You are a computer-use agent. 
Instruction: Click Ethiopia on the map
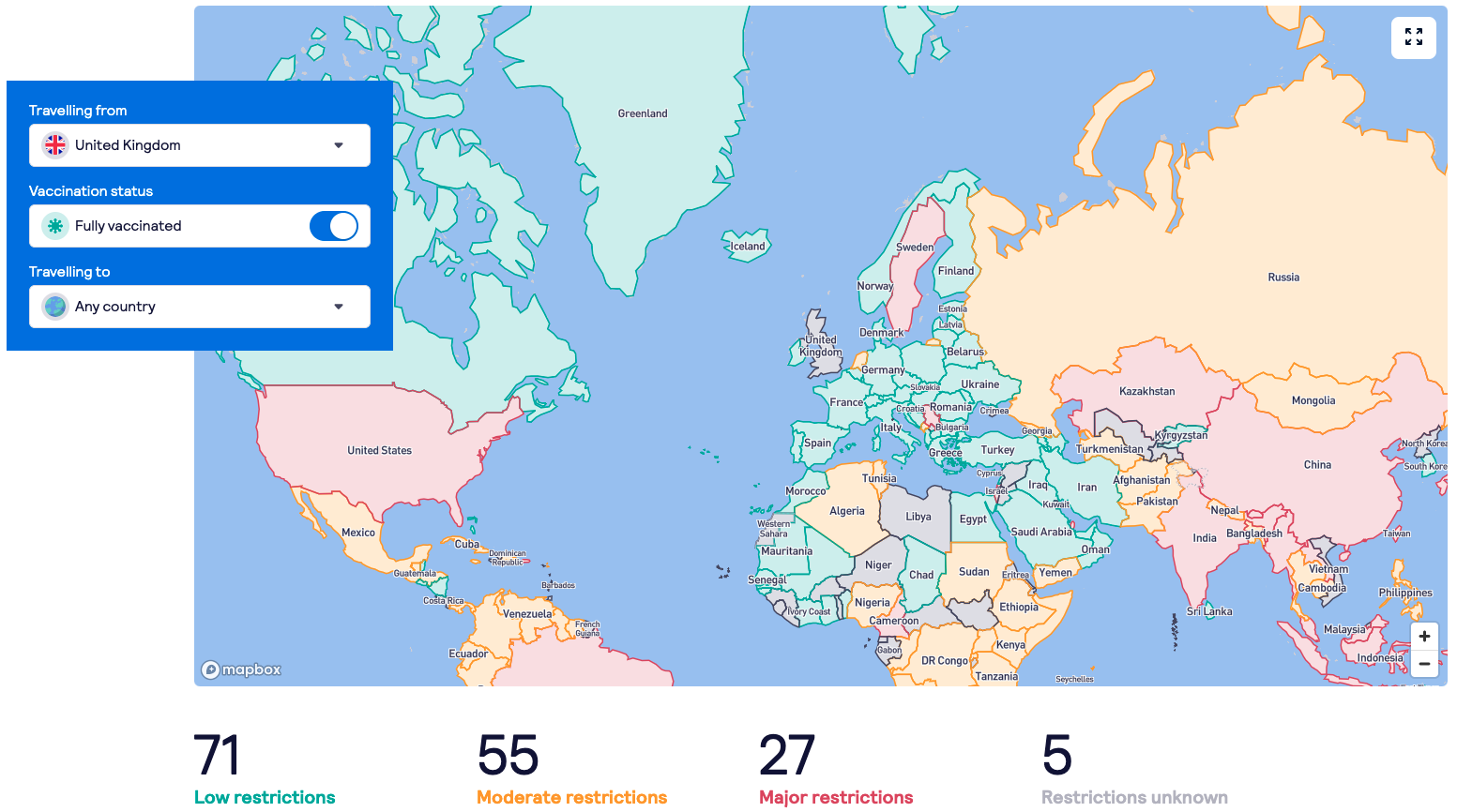click(x=1019, y=608)
